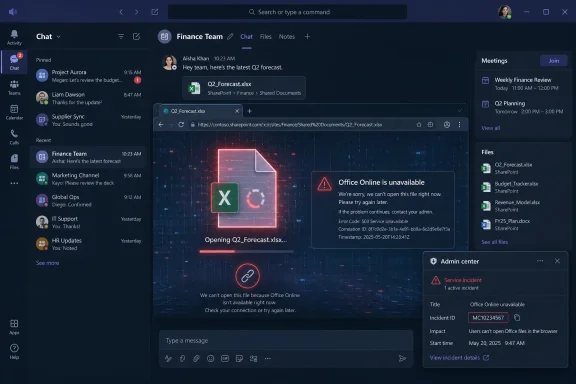The height and width of the screenshot is (384, 576).
Task: Open the Q2 Planning meeting
Action: [523, 107]
